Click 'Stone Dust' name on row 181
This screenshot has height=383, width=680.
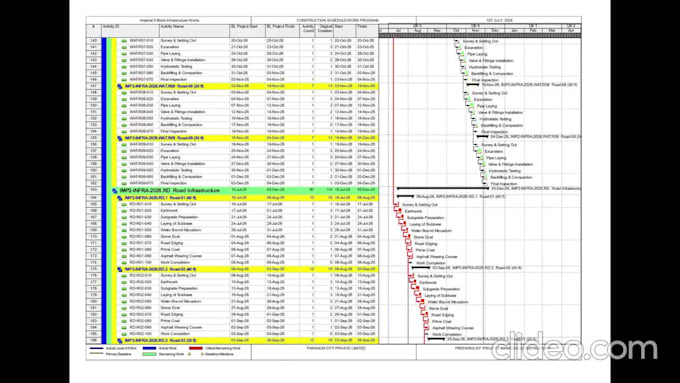tap(170, 308)
